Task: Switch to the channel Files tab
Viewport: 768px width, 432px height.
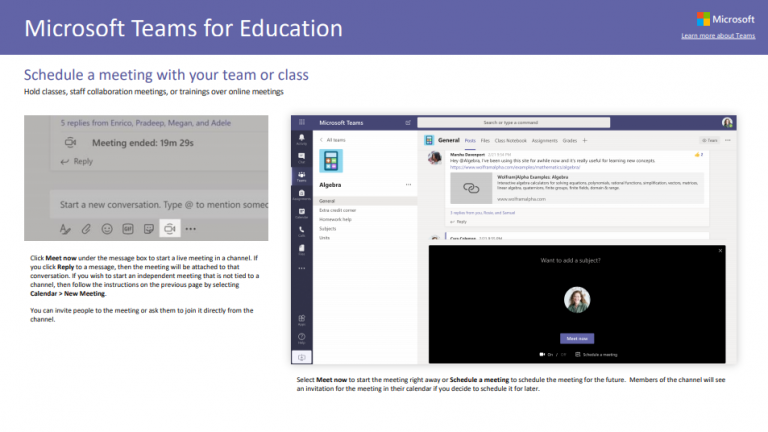Action: tap(485, 141)
